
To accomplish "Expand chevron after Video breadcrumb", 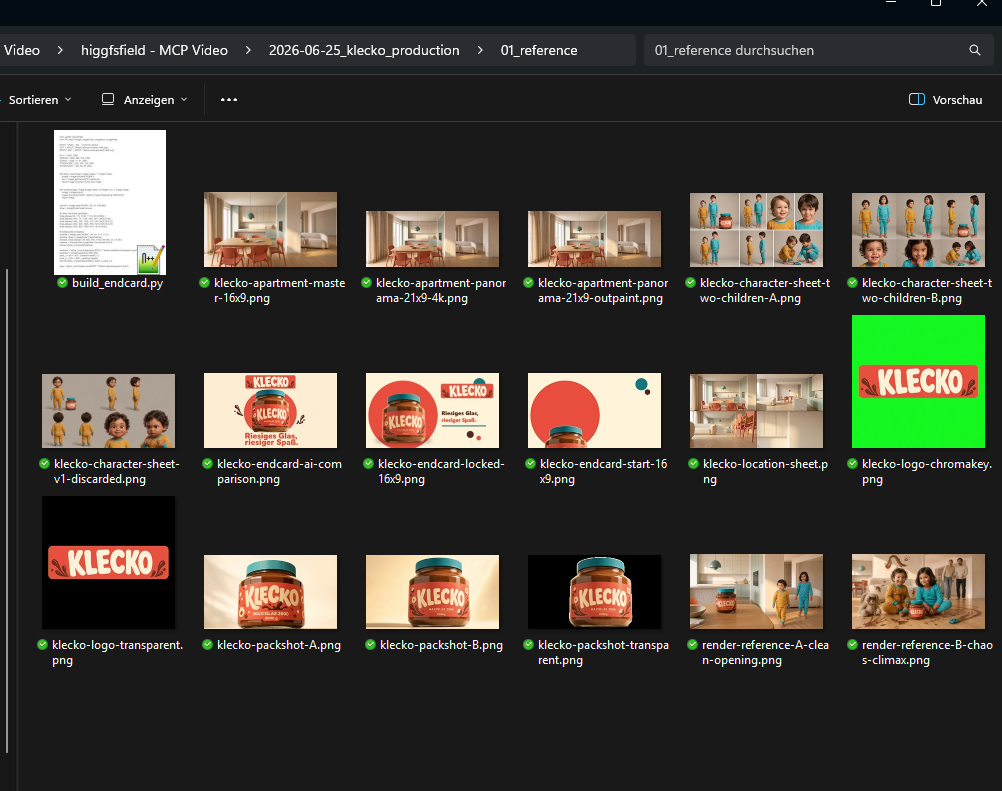I will (60, 50).
